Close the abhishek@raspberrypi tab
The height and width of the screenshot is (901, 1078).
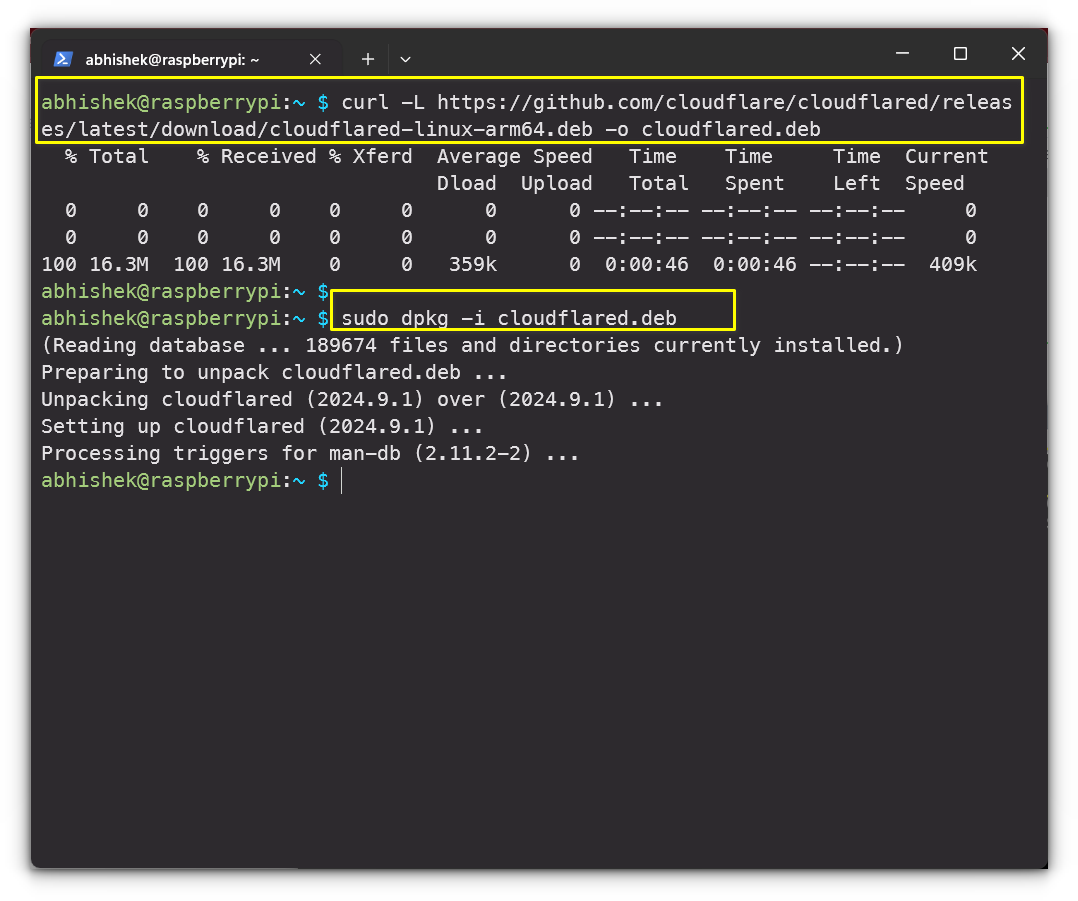point(316,60)
